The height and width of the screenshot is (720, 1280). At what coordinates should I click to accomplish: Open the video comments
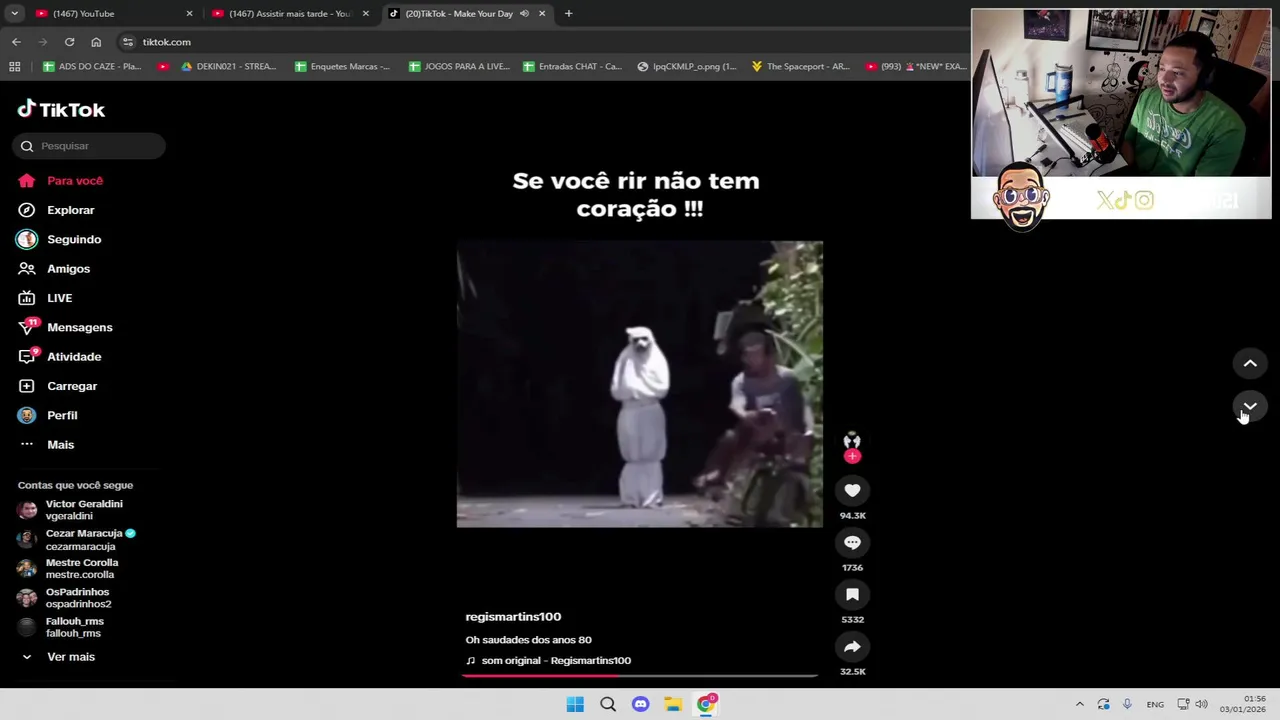[852, 542]
